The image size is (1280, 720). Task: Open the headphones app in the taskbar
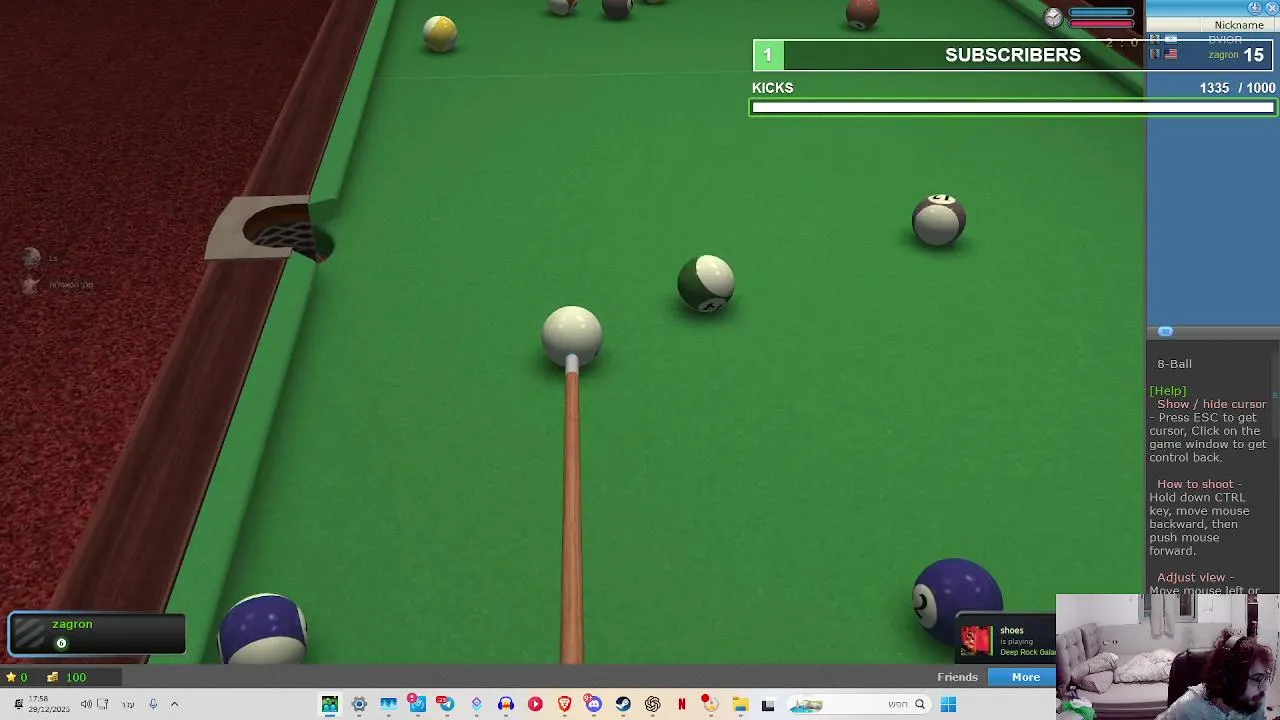pos(506,705)
